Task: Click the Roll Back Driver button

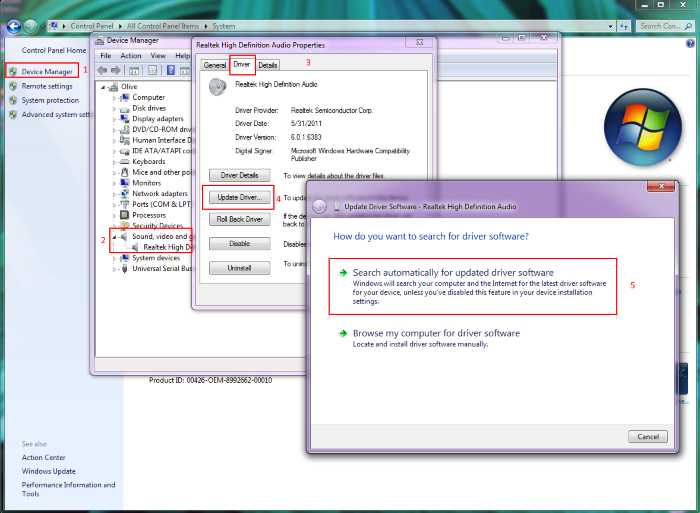Action: point(239,219)
